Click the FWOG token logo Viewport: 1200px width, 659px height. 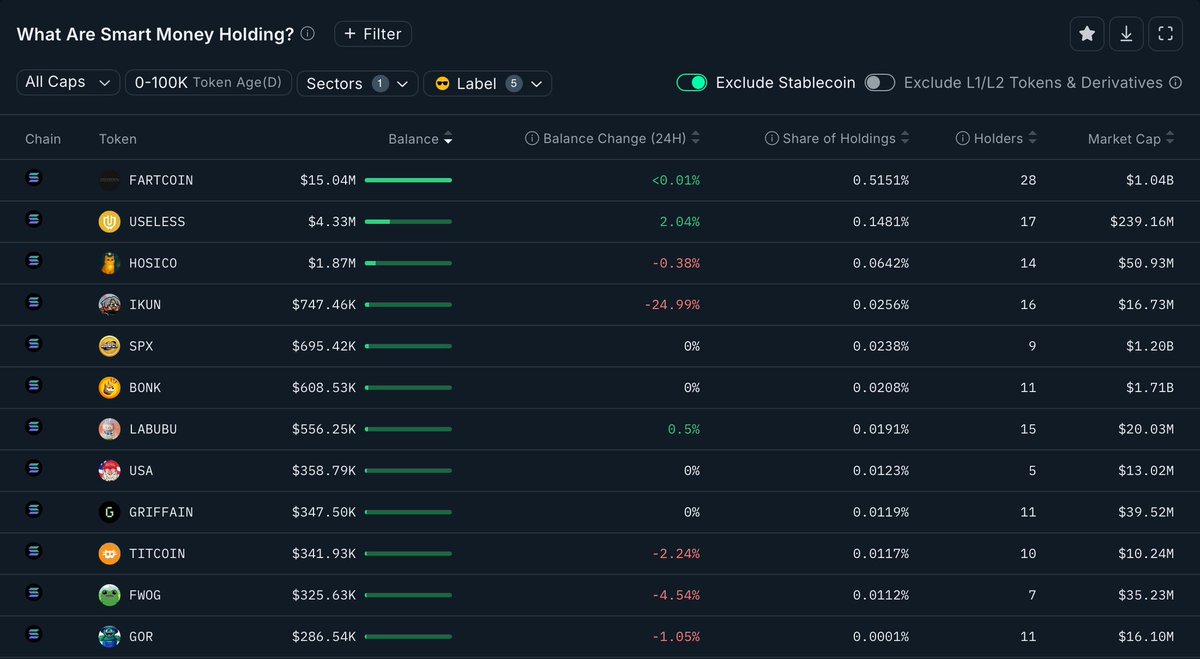click(109, 595)
